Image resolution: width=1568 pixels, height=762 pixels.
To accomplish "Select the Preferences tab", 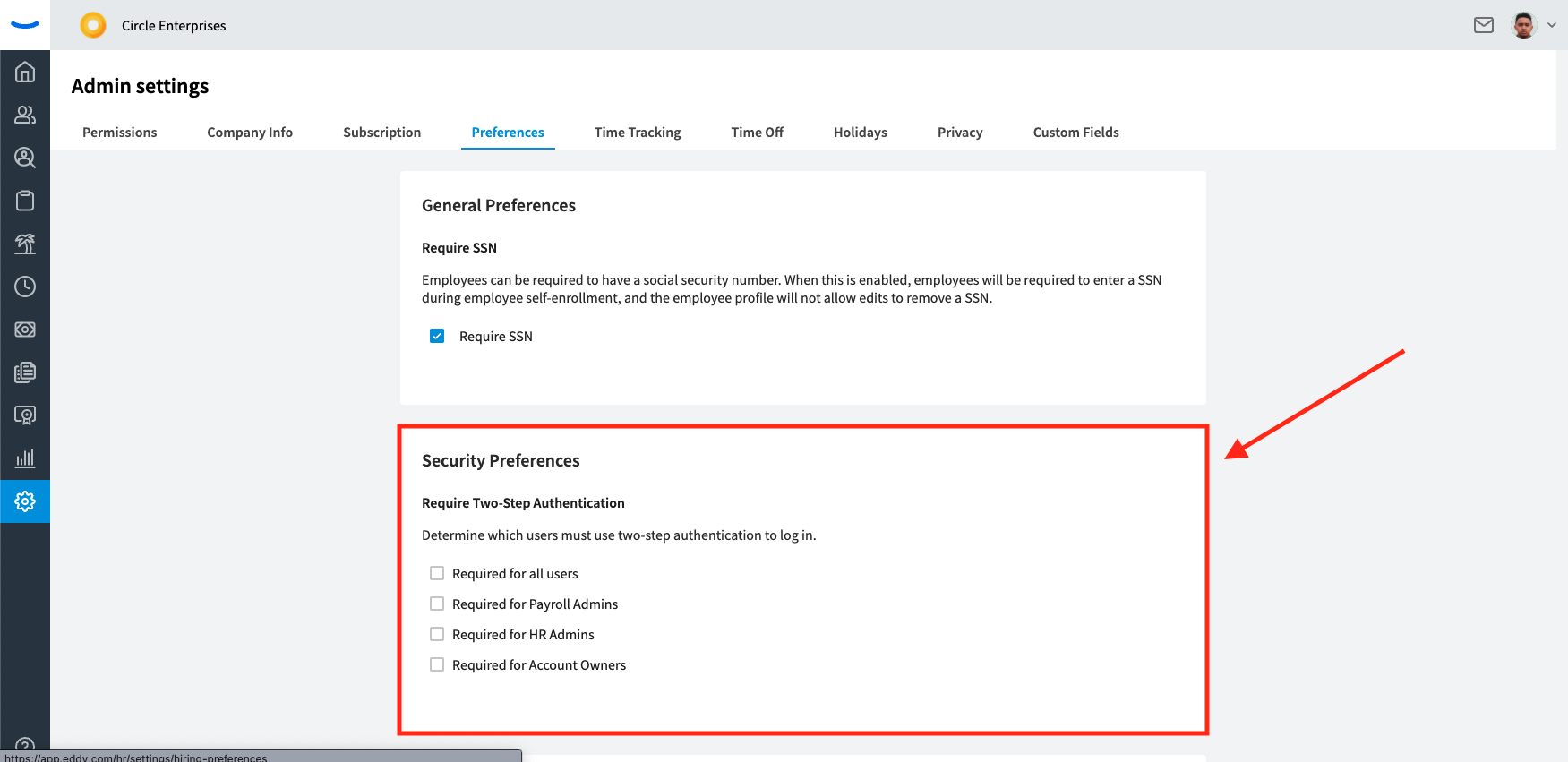I will 508,132.
